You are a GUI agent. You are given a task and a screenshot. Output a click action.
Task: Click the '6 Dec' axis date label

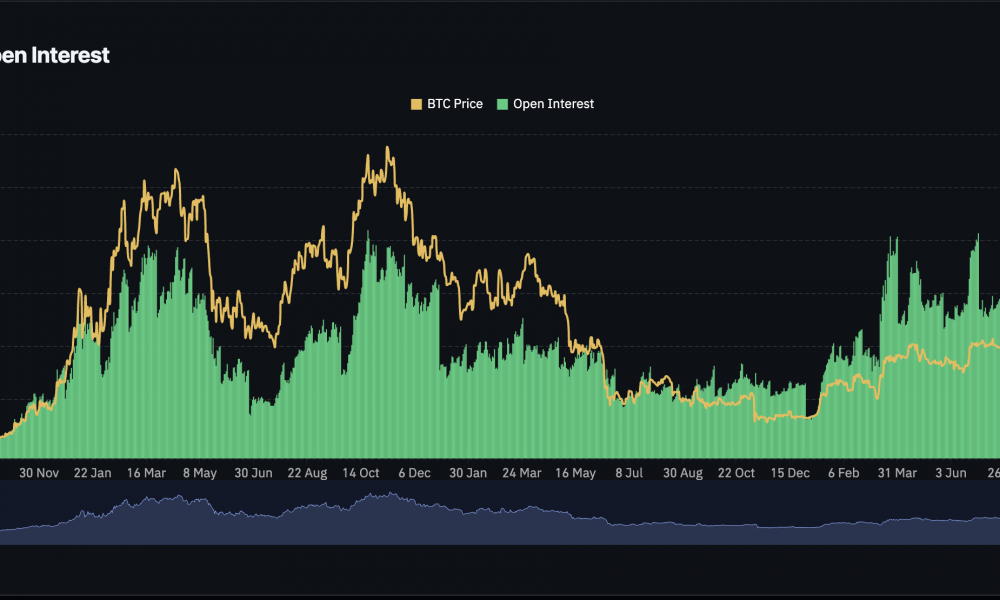[x=414, y=473]
